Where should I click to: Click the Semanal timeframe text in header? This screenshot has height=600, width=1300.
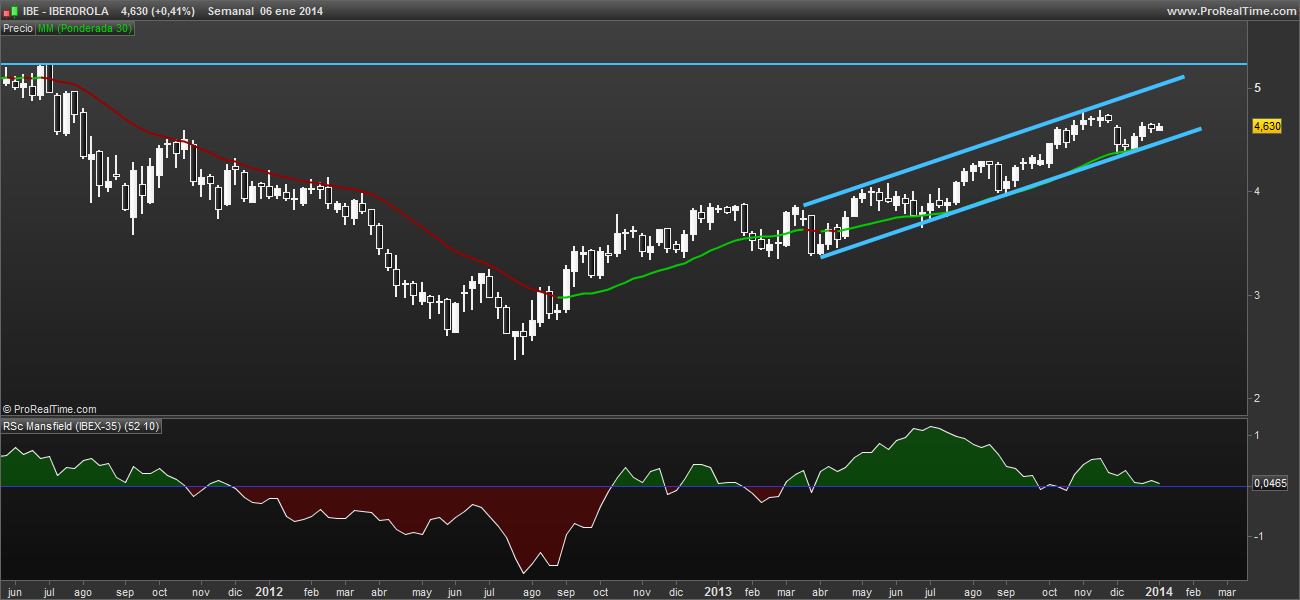[x=230, y=11]
